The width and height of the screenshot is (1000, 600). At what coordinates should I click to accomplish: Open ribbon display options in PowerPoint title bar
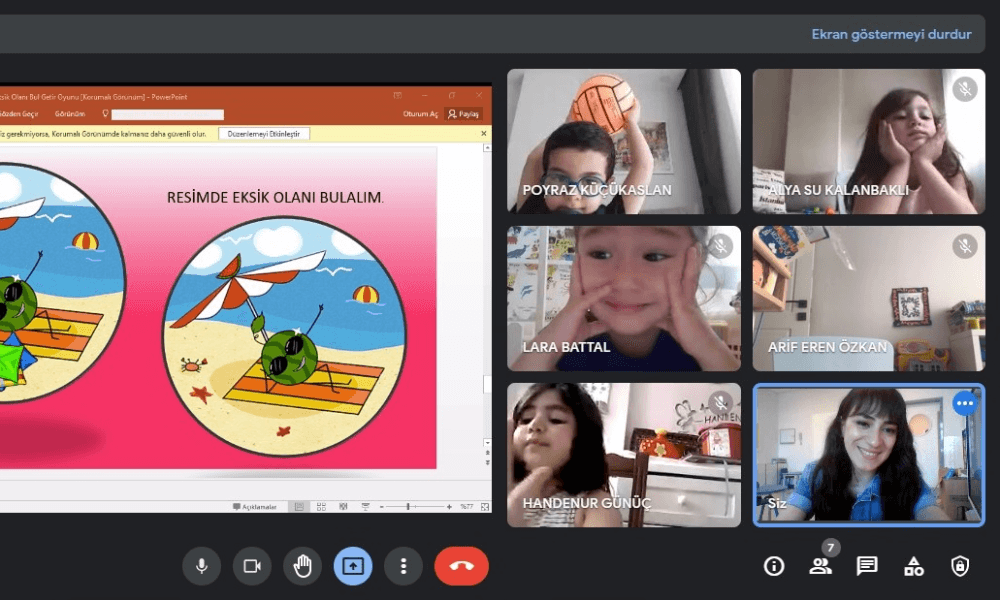click(x=397, y=96)
